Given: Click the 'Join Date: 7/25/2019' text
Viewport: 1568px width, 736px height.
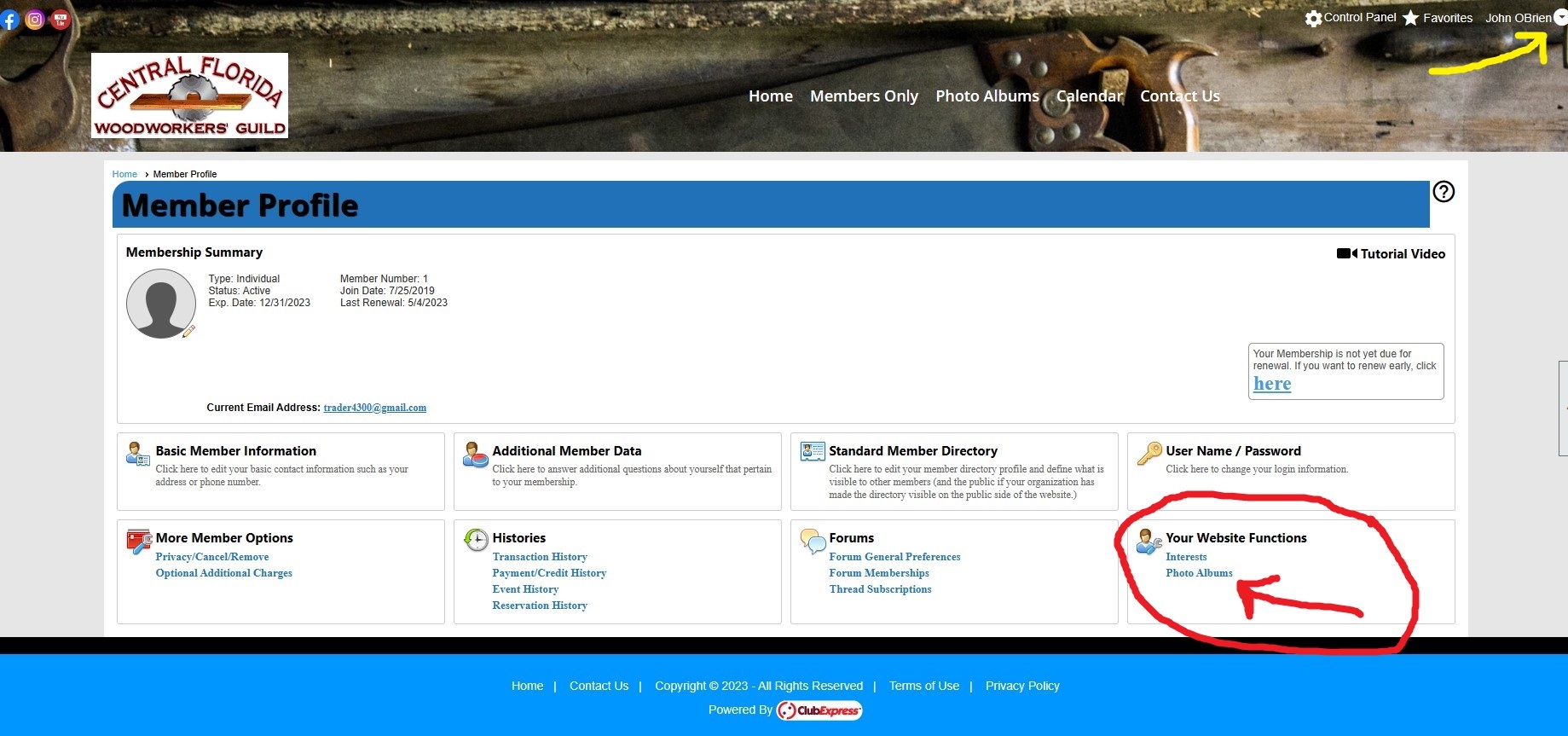Looking at the screenshot, I should [x=387, y=291].
